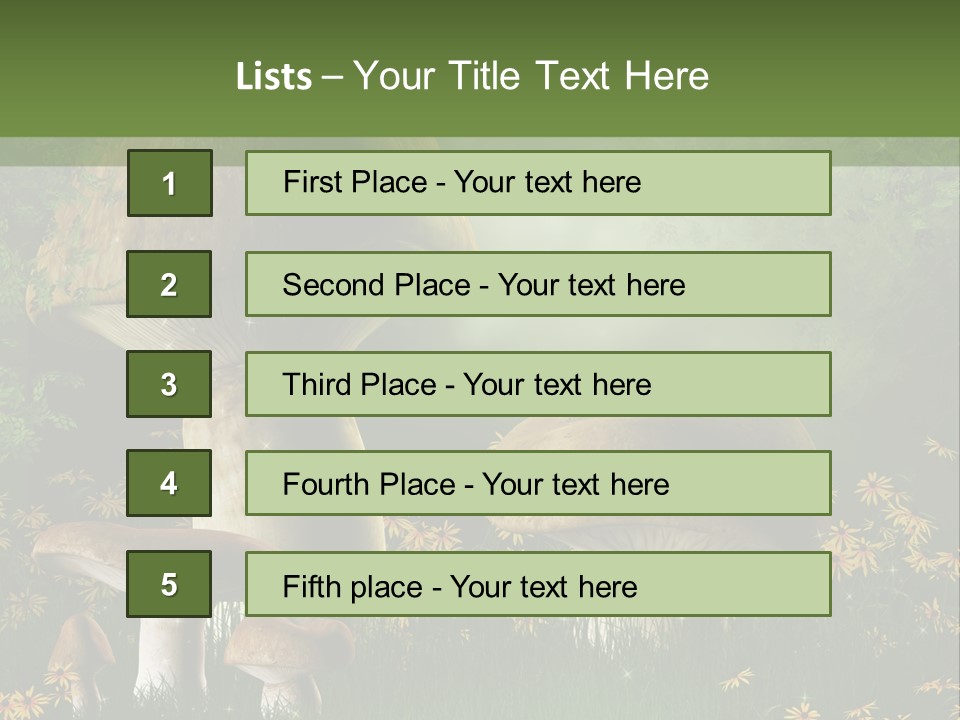Click the number 1 box

(x=169, y=183)
